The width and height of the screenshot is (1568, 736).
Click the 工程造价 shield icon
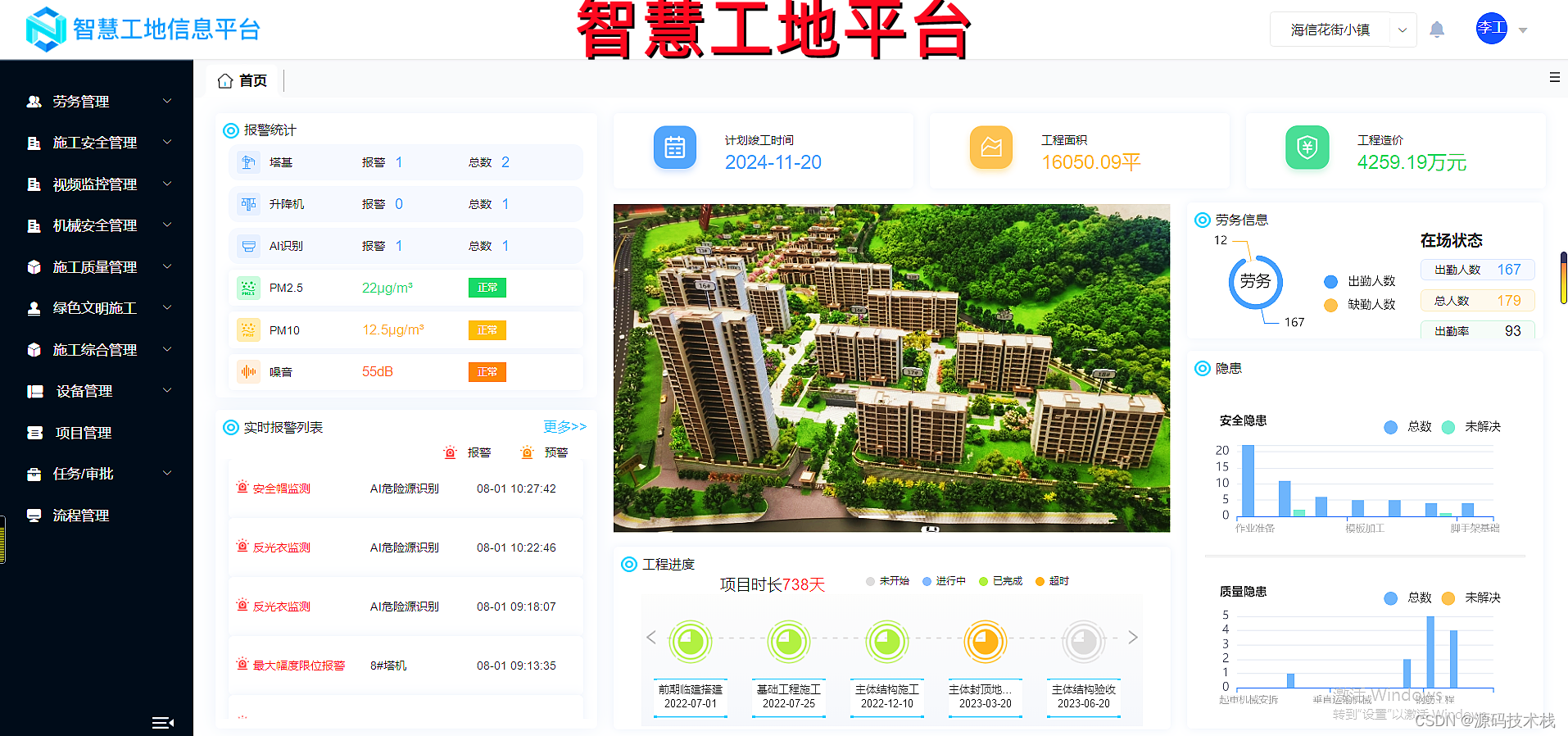pos(1307,148)
